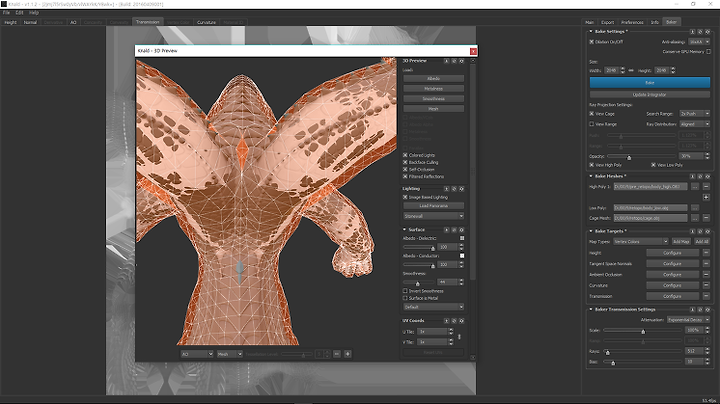The height and width of the screenshot is (404, 720).
Task: Toggle the View High Poly checkbox
Action: 591,165
